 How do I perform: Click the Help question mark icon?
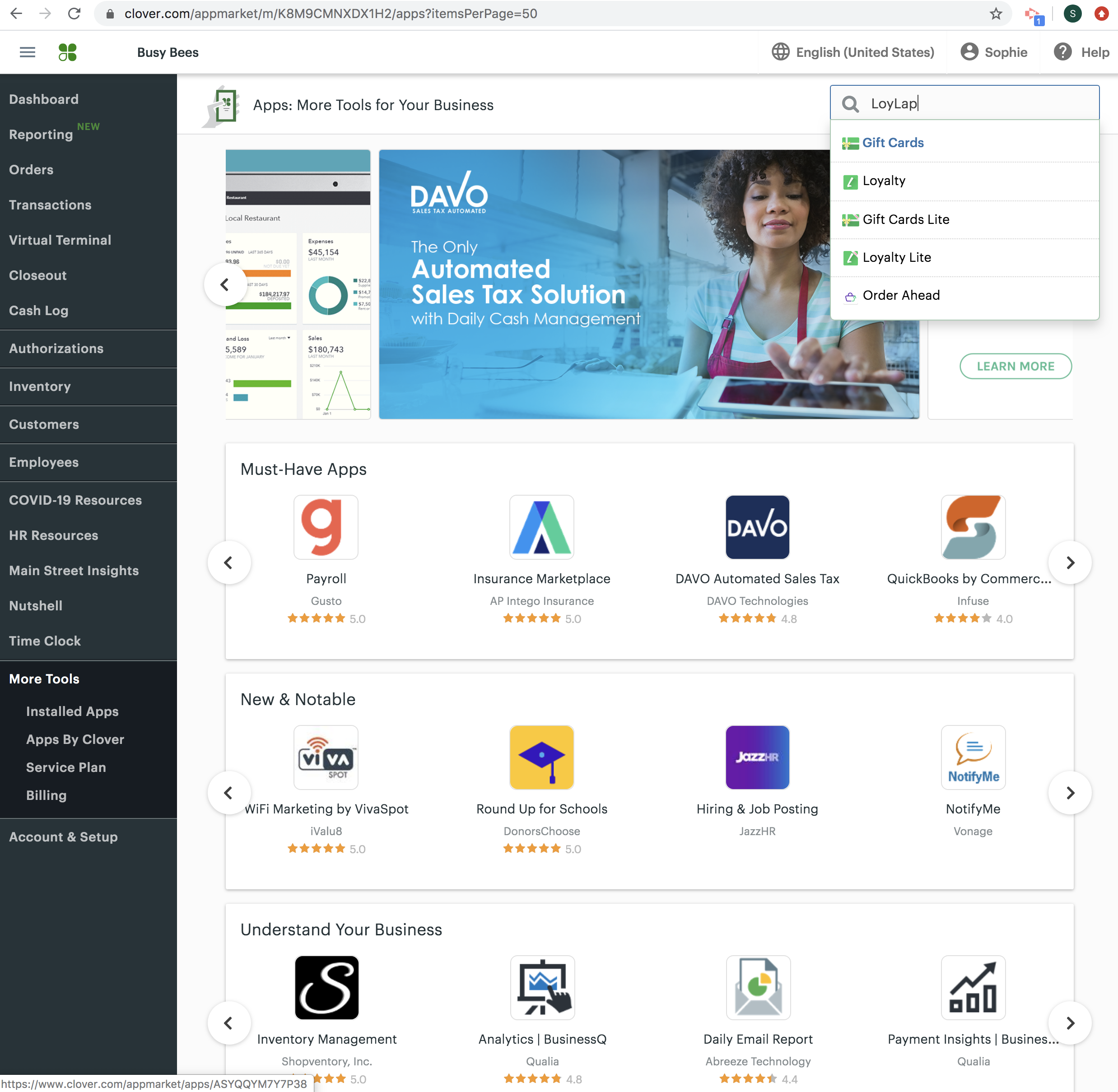coord(1062,52)
